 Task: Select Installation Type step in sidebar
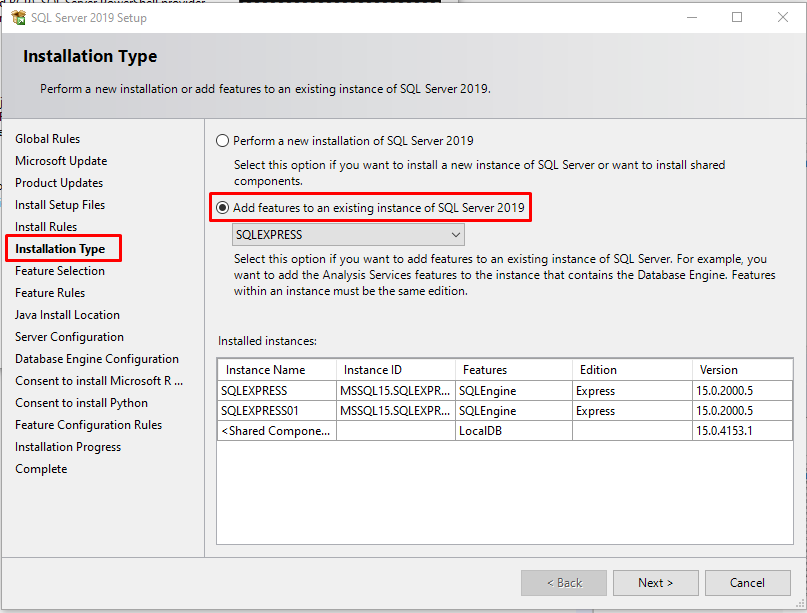[60, 249]
